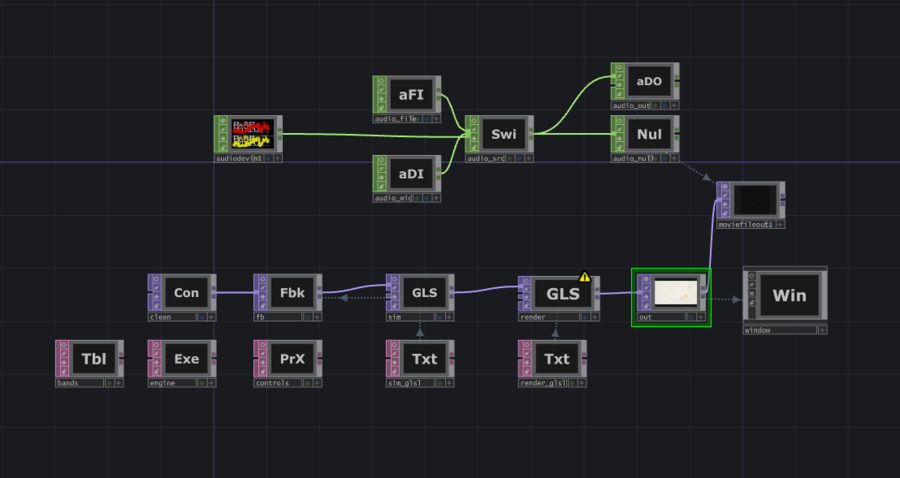Toggle the circle viewer flag on controls node
The height and width of the screenshot is (478, 900).
coord(261,346)
